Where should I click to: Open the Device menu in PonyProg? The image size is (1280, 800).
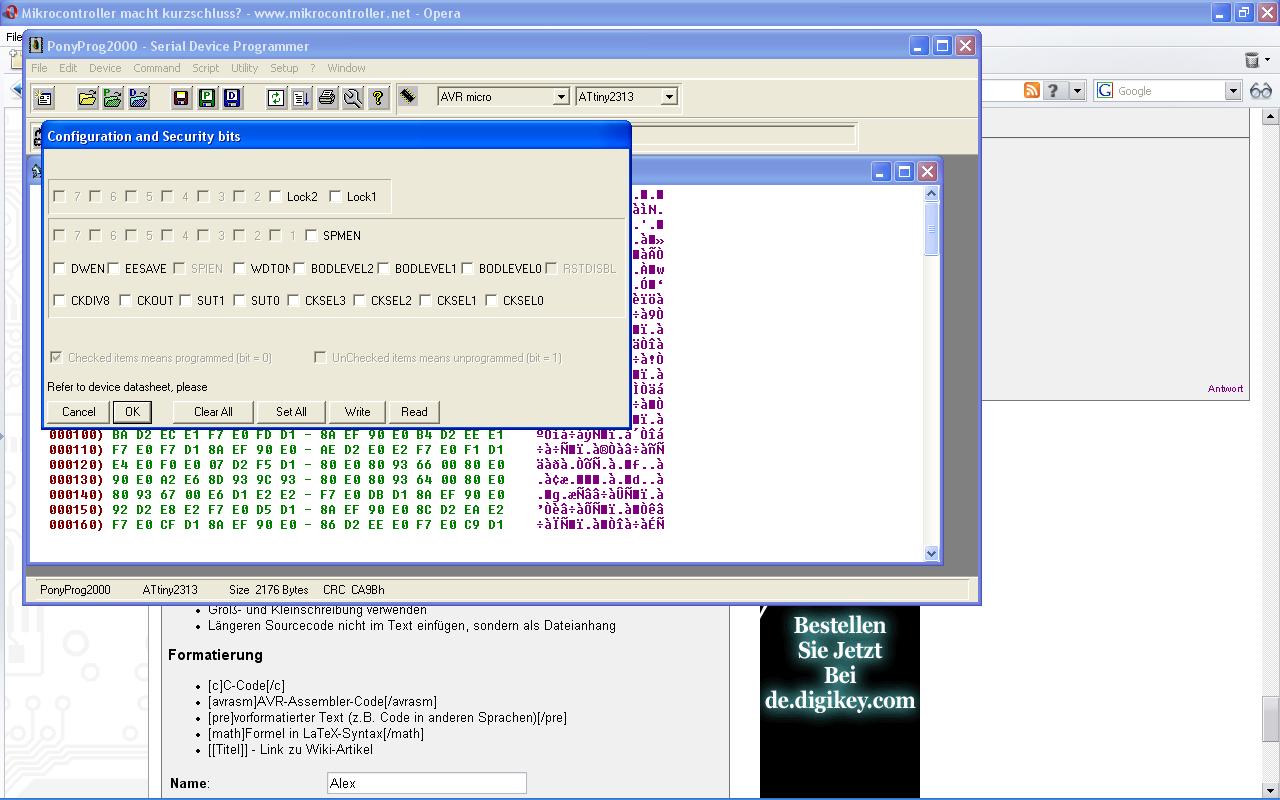click(x=105, y=68)
